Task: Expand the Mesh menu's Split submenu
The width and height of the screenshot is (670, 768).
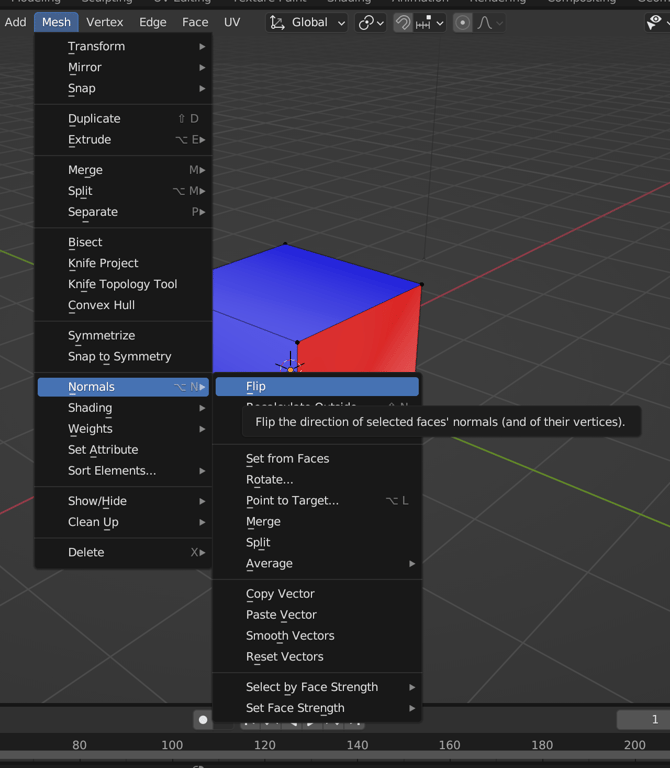Action: (123, 191)
